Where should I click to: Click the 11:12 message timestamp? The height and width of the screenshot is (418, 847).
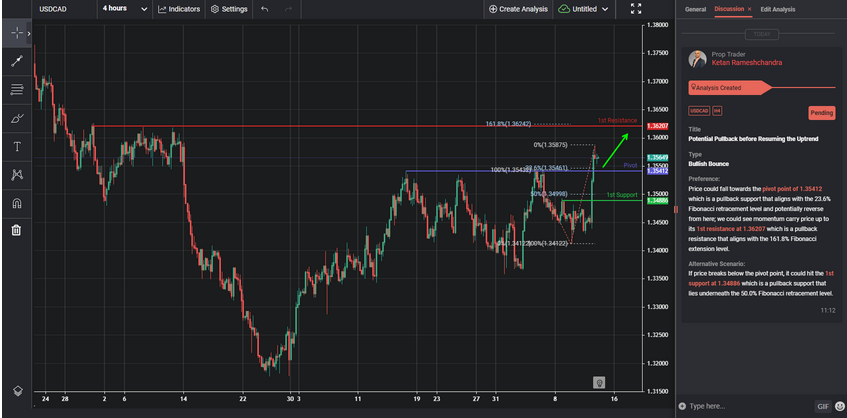click(828, 311)
